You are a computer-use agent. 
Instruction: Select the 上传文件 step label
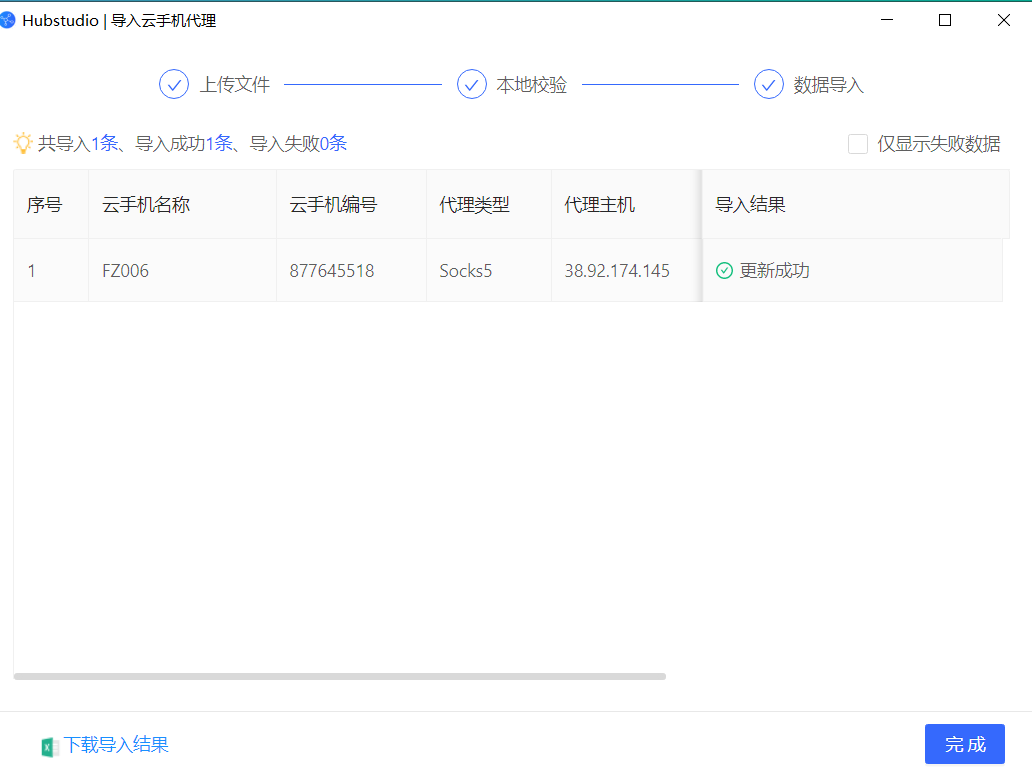tap(235, 85)
